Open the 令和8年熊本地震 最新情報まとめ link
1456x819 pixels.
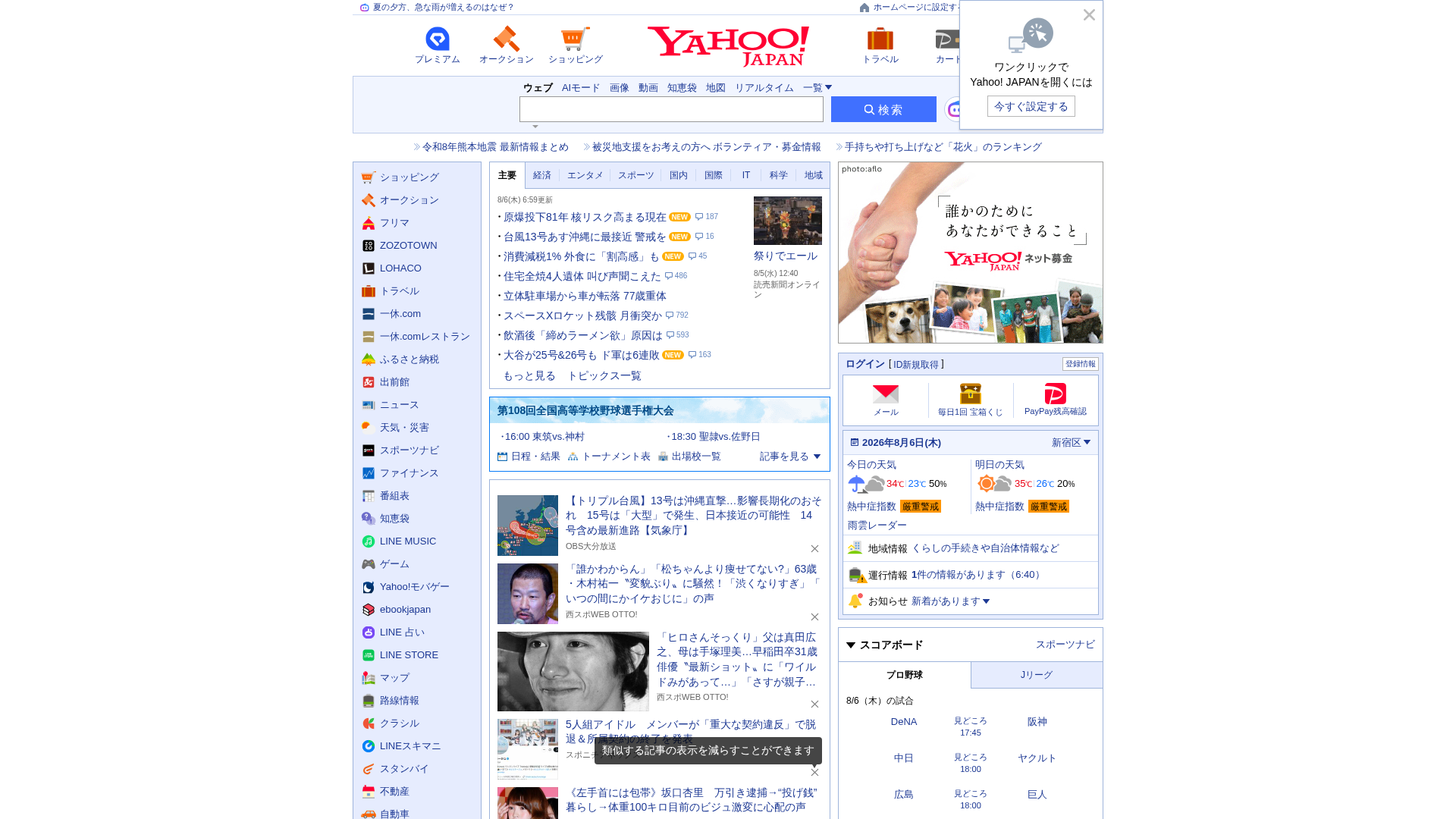coord(495,147)
